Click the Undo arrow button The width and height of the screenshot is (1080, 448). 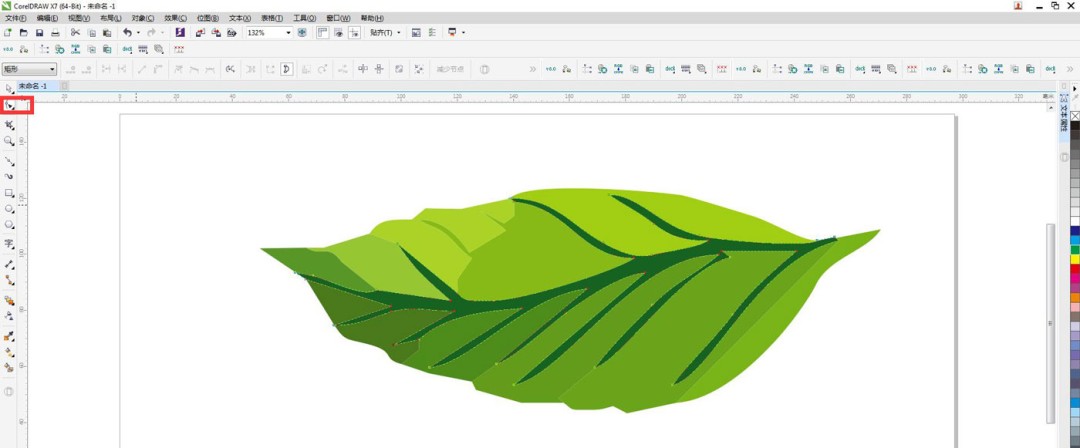[126, 33]
